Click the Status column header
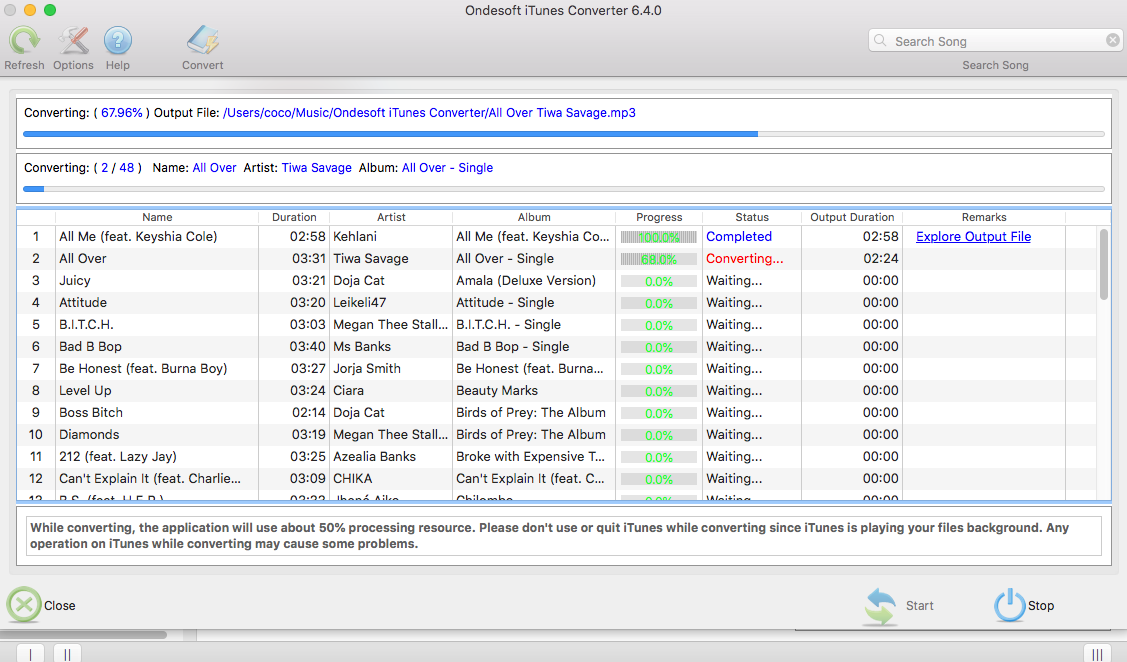 tap(752, 217)
